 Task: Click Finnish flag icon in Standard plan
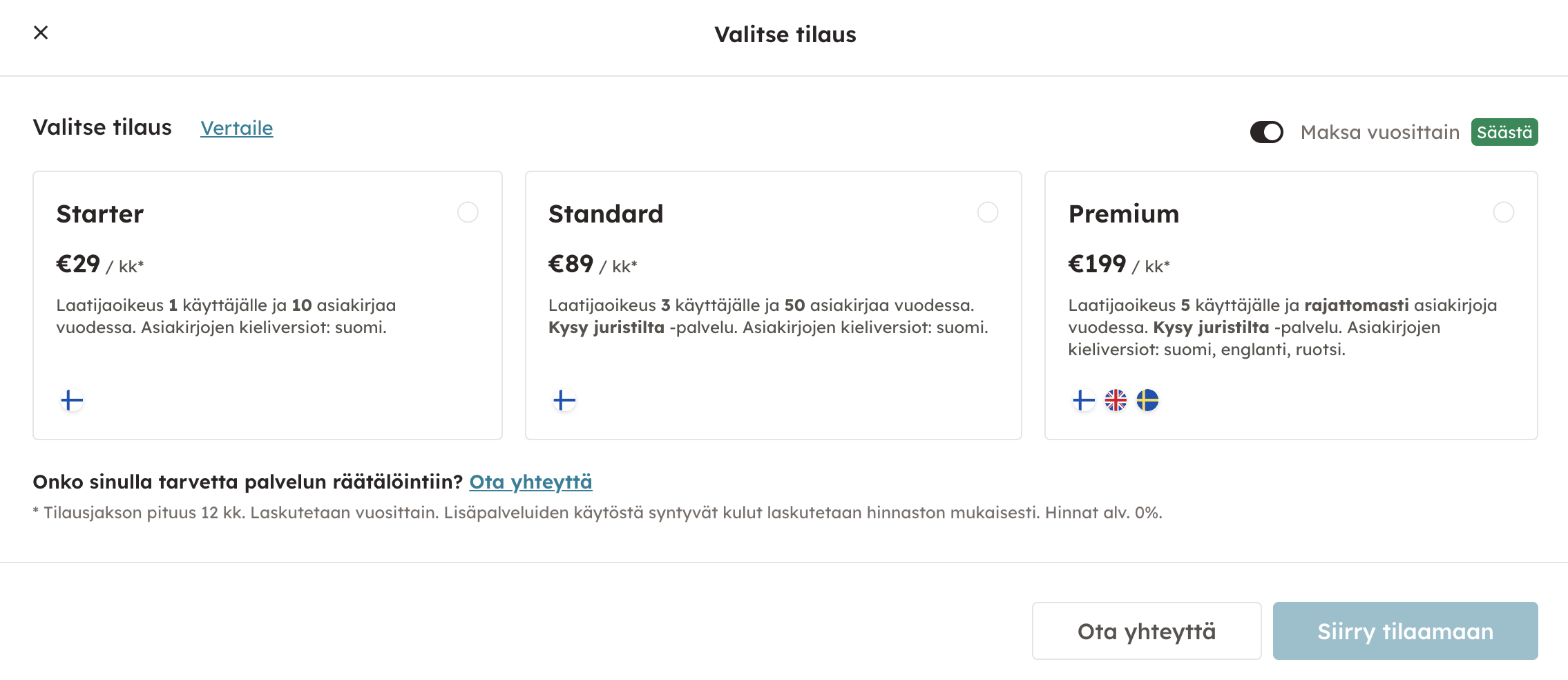[x=564, y=400]
